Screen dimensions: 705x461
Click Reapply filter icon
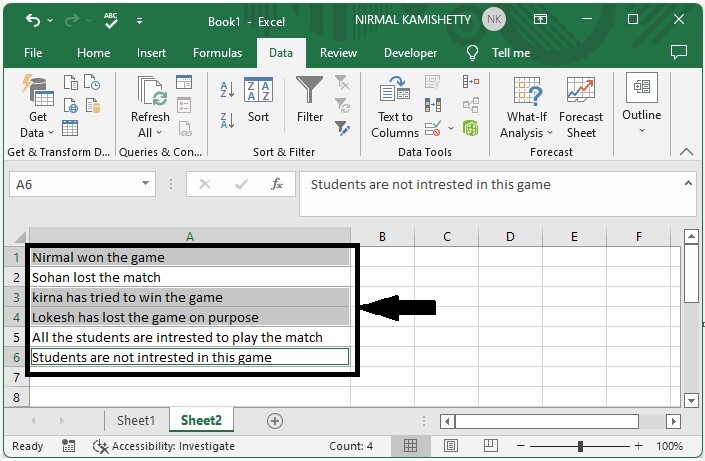point(342,106)
